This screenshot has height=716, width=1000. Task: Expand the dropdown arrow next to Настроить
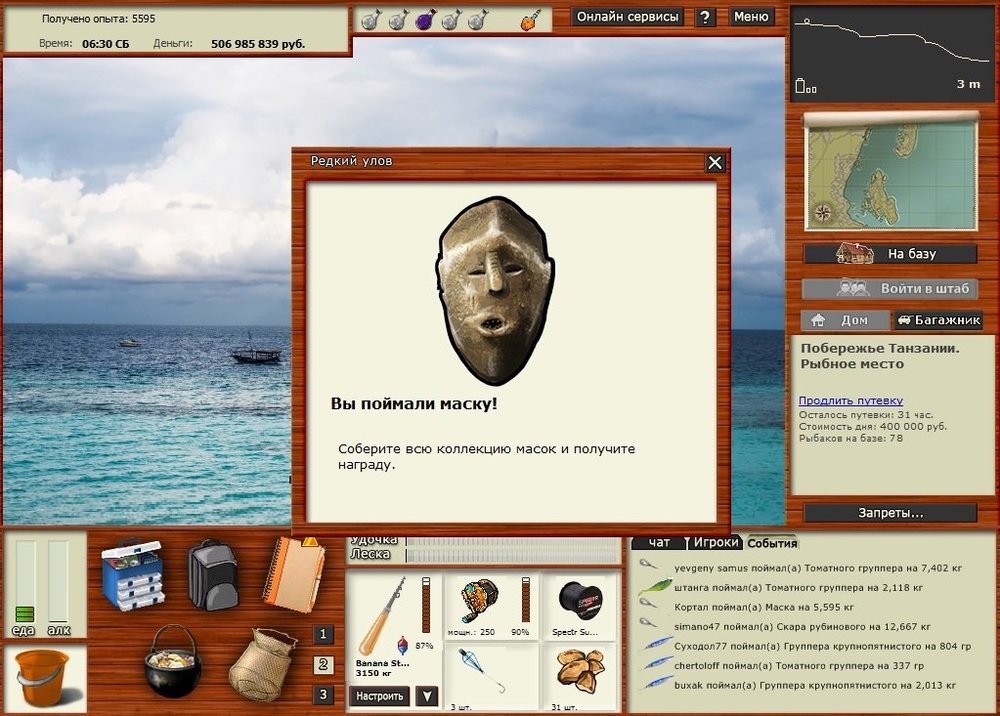click(x=427, y=696)
